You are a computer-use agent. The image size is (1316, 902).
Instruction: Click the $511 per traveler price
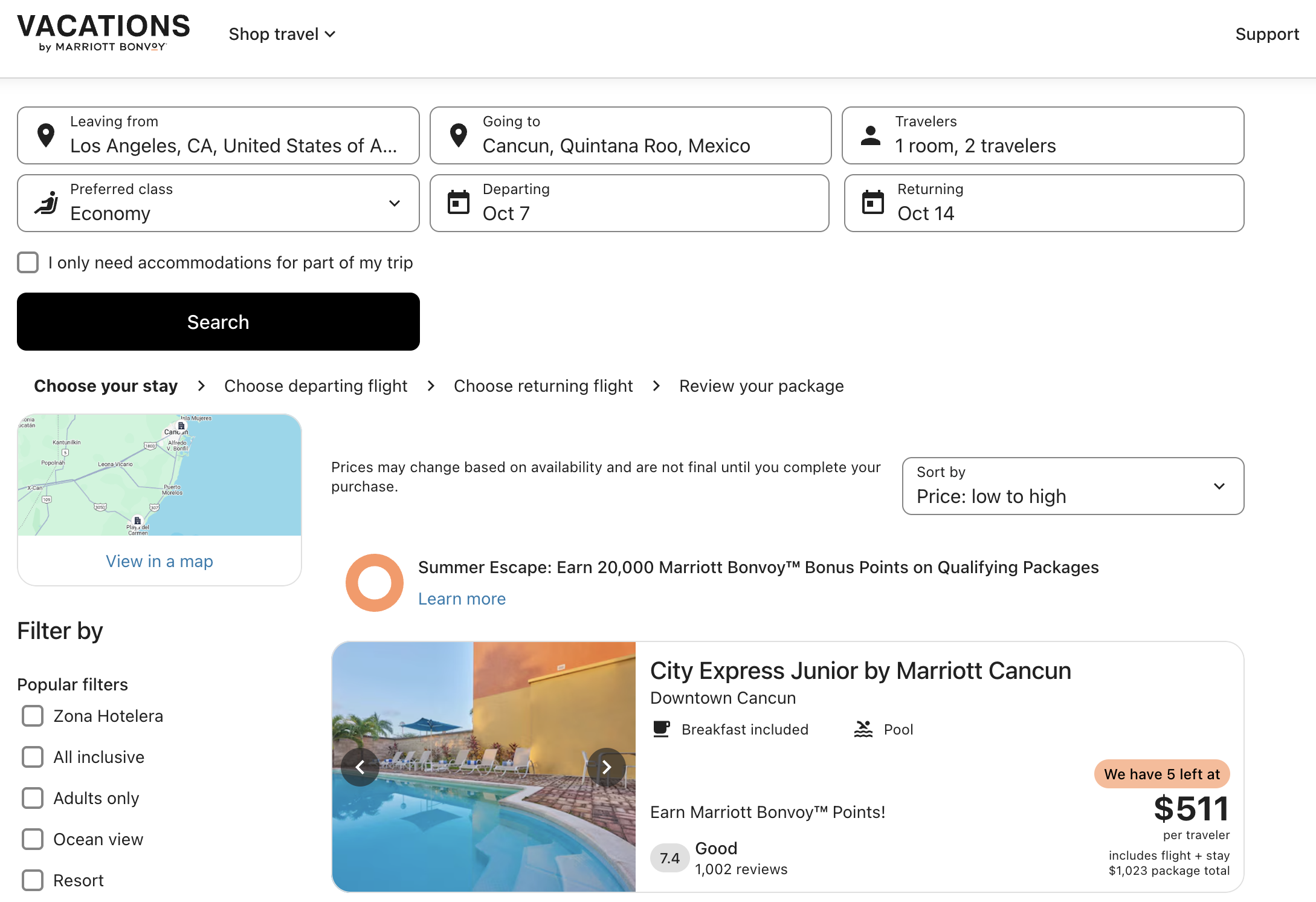click(1192, 808)
